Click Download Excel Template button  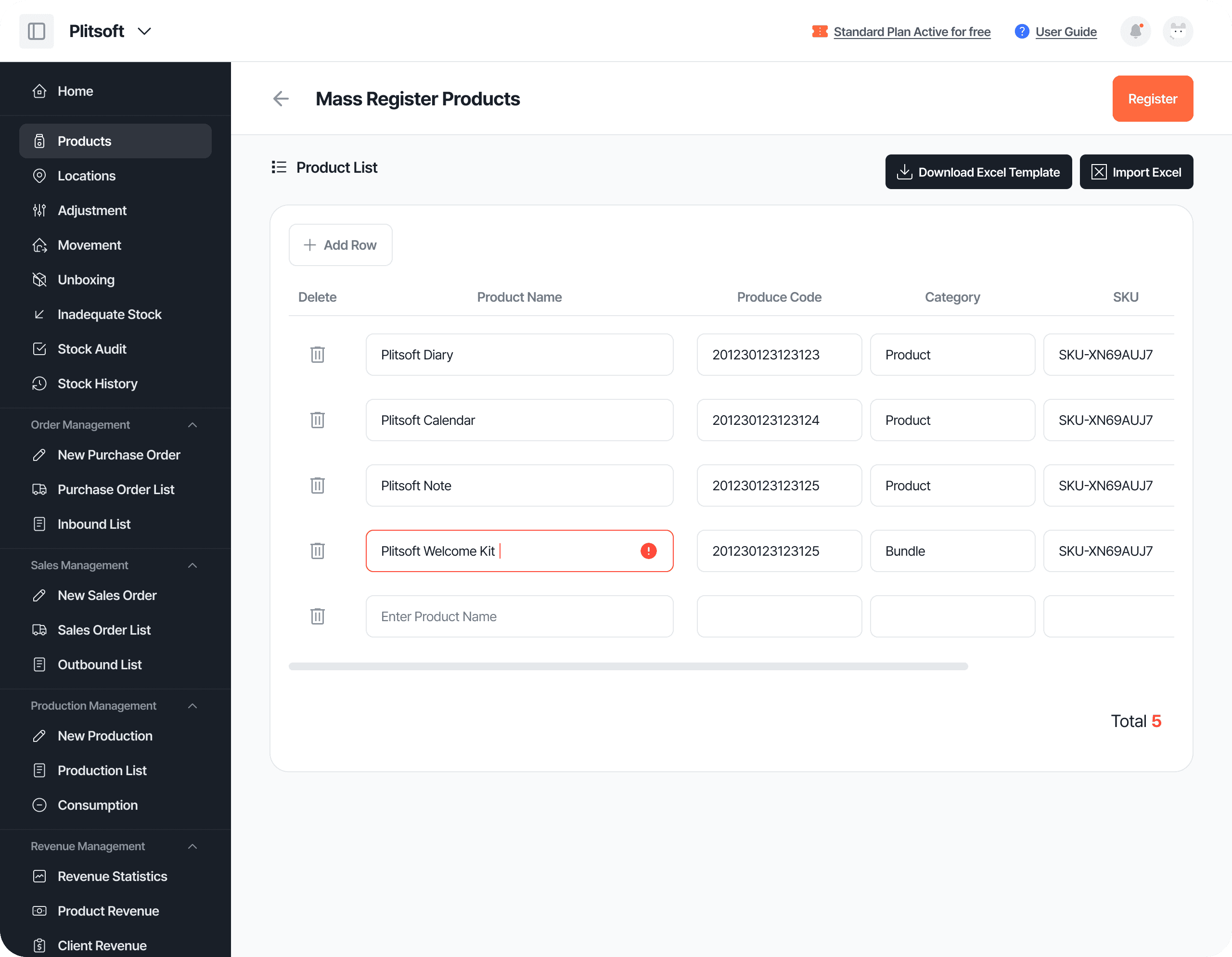pyautogui.click(x=978, y=172)
